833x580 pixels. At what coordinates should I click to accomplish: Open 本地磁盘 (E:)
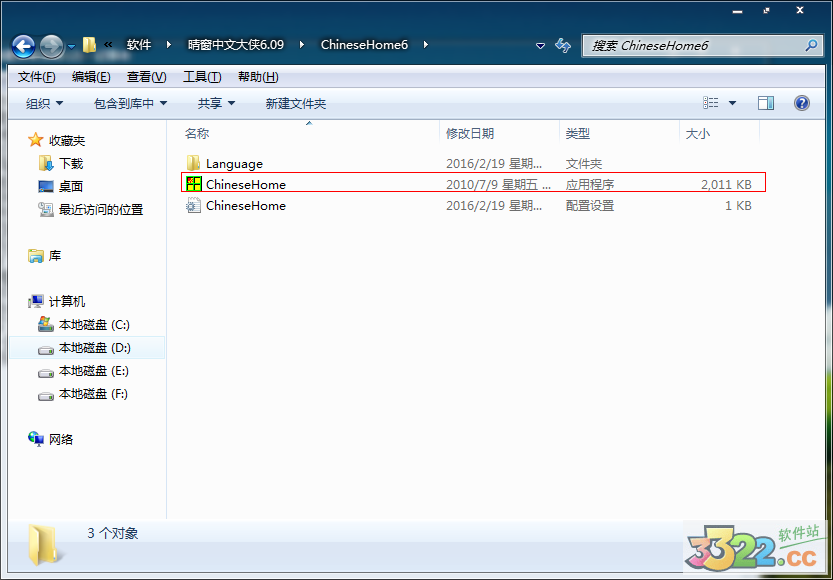pos(94,371)
